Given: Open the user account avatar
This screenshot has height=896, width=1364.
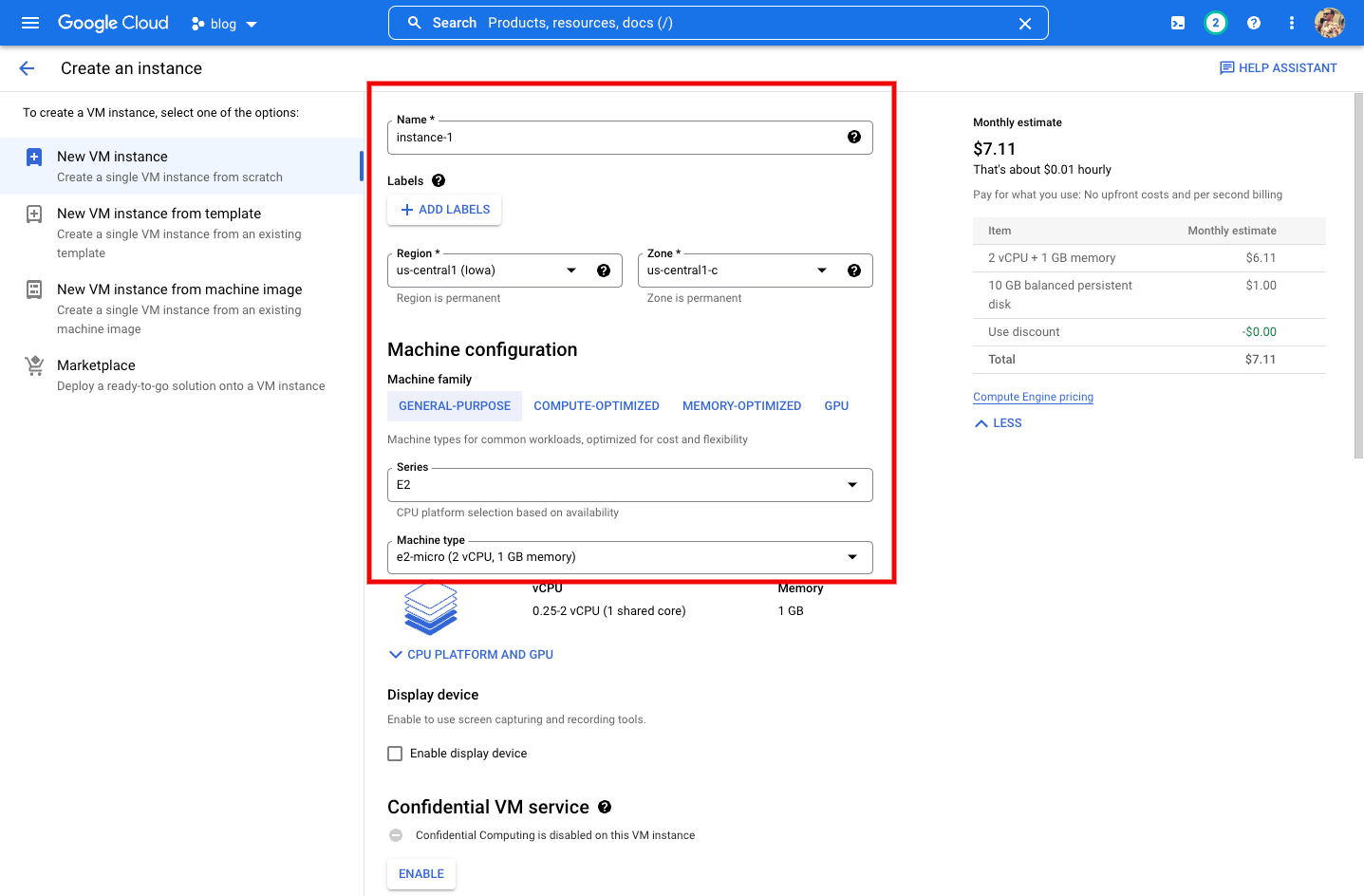Looking at the screenshot, I should [x=1330, y=23].
